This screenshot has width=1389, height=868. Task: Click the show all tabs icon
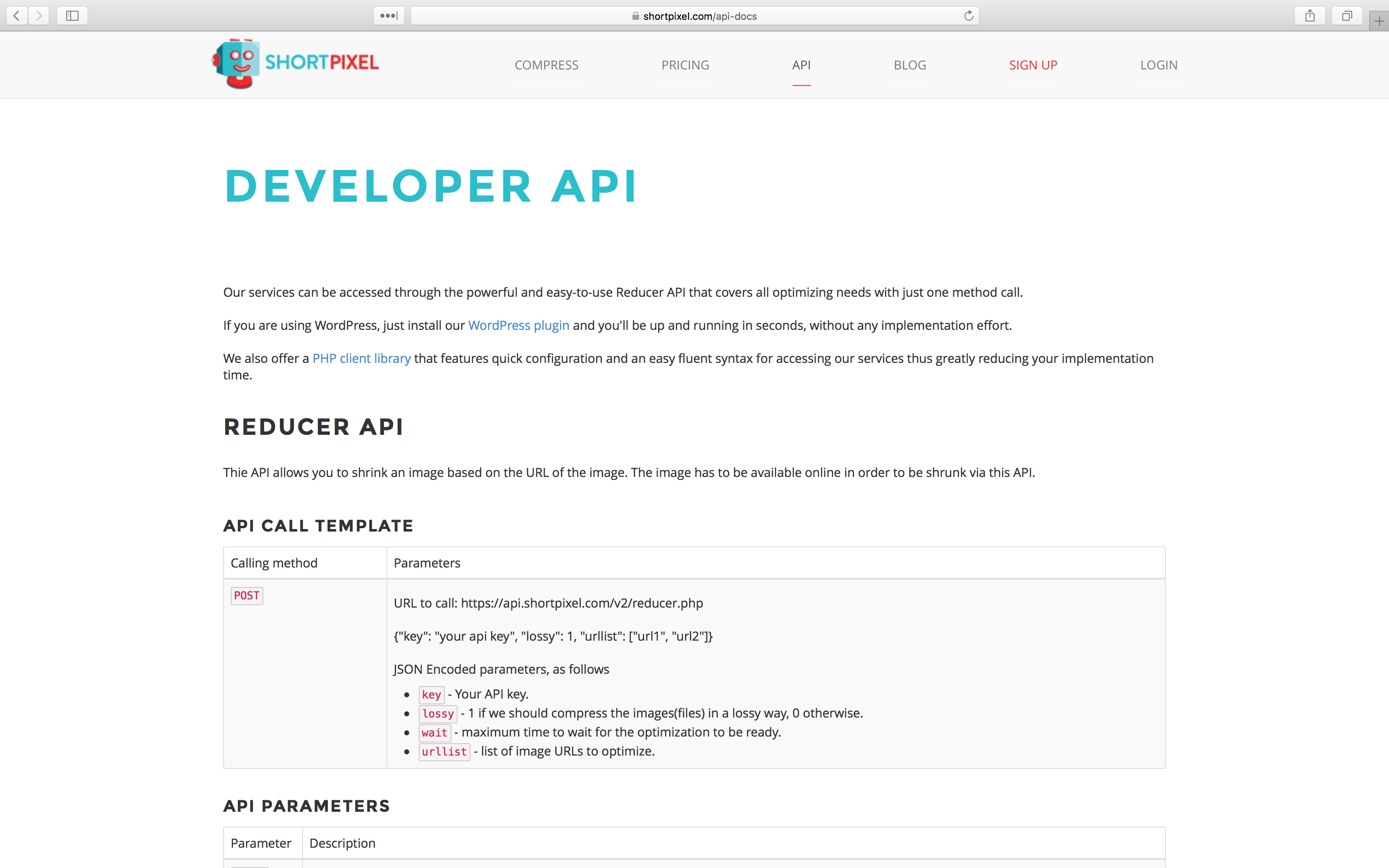click(1346, 16)
